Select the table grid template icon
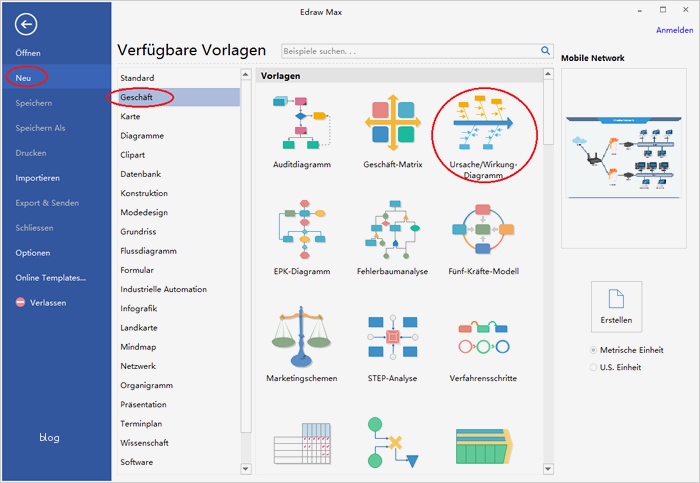The height and width of the screenshot is (483, 700). click(x=302, y=443)
